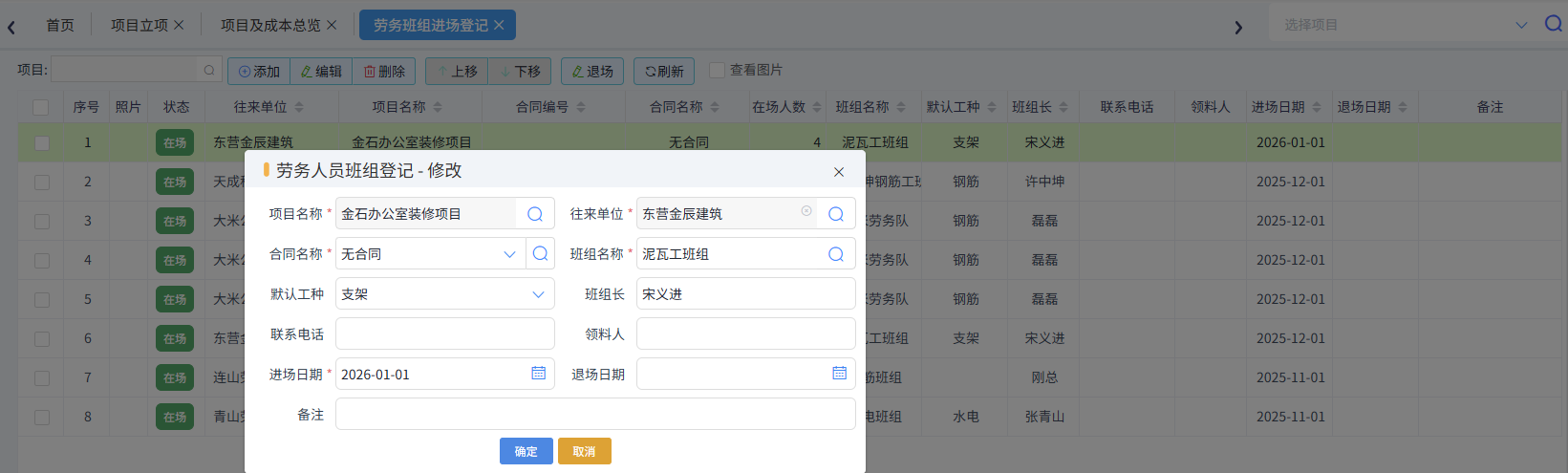Check the select-all header checkbox

[x=41, y=107]
